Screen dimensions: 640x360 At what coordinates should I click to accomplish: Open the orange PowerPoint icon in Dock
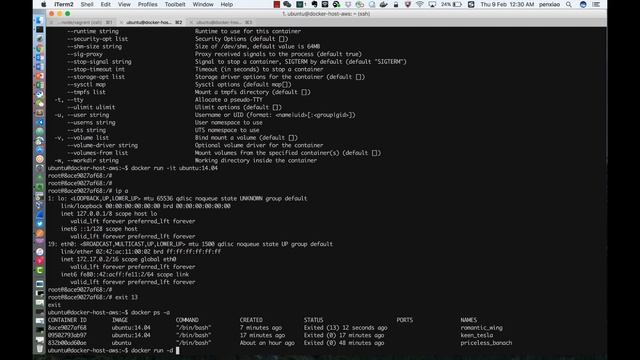click(x=40, y=76)
